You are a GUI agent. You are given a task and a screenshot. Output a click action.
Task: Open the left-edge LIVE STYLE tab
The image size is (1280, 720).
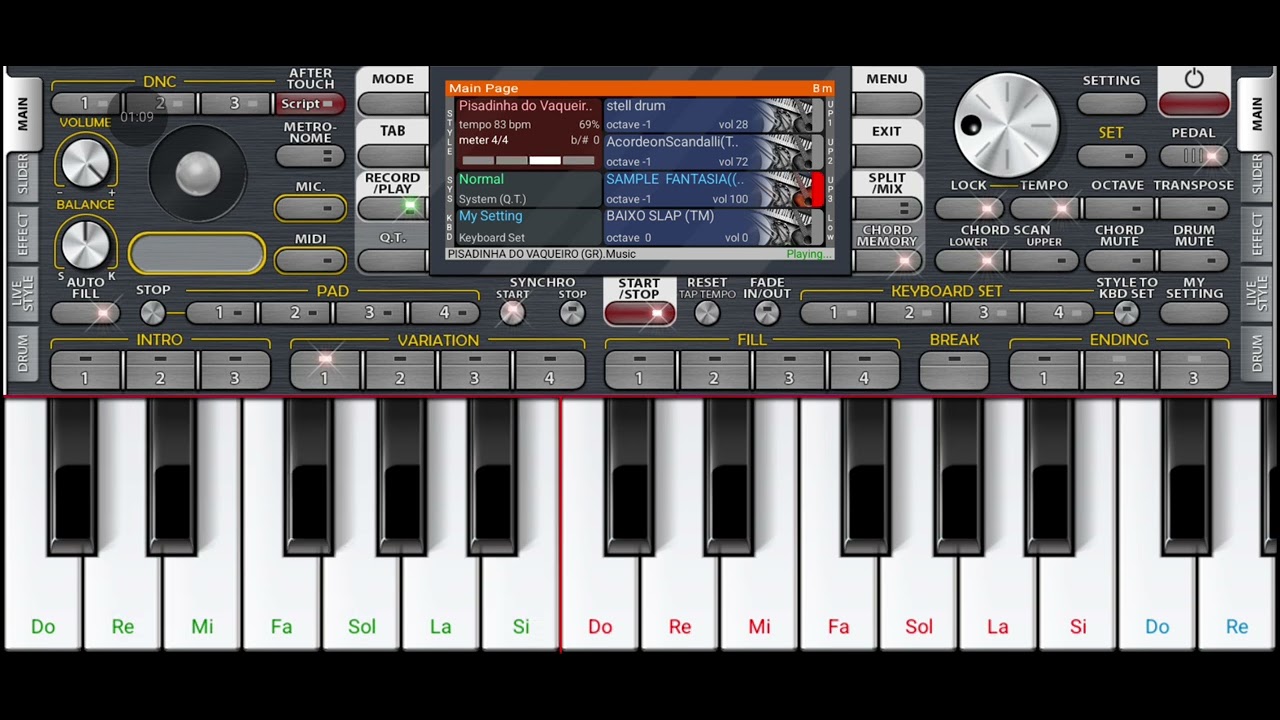(x=22, y=294)
